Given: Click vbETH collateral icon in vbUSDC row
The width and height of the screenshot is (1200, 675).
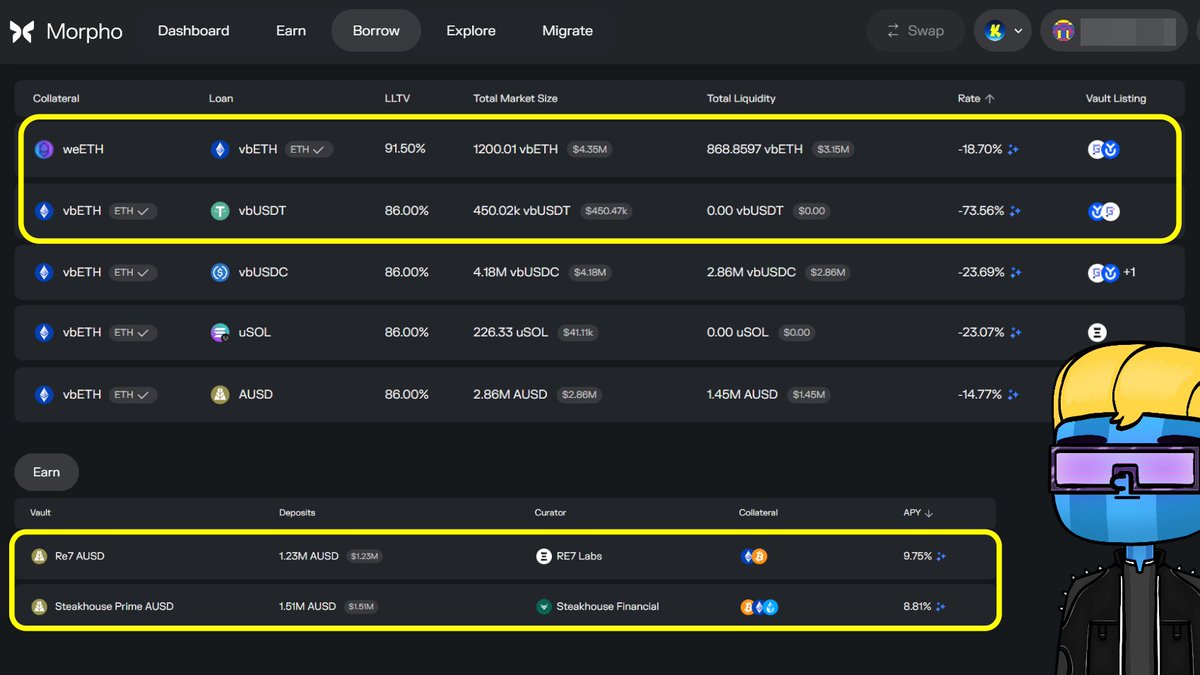Looking at the screenshot, I should pos(44,272).
